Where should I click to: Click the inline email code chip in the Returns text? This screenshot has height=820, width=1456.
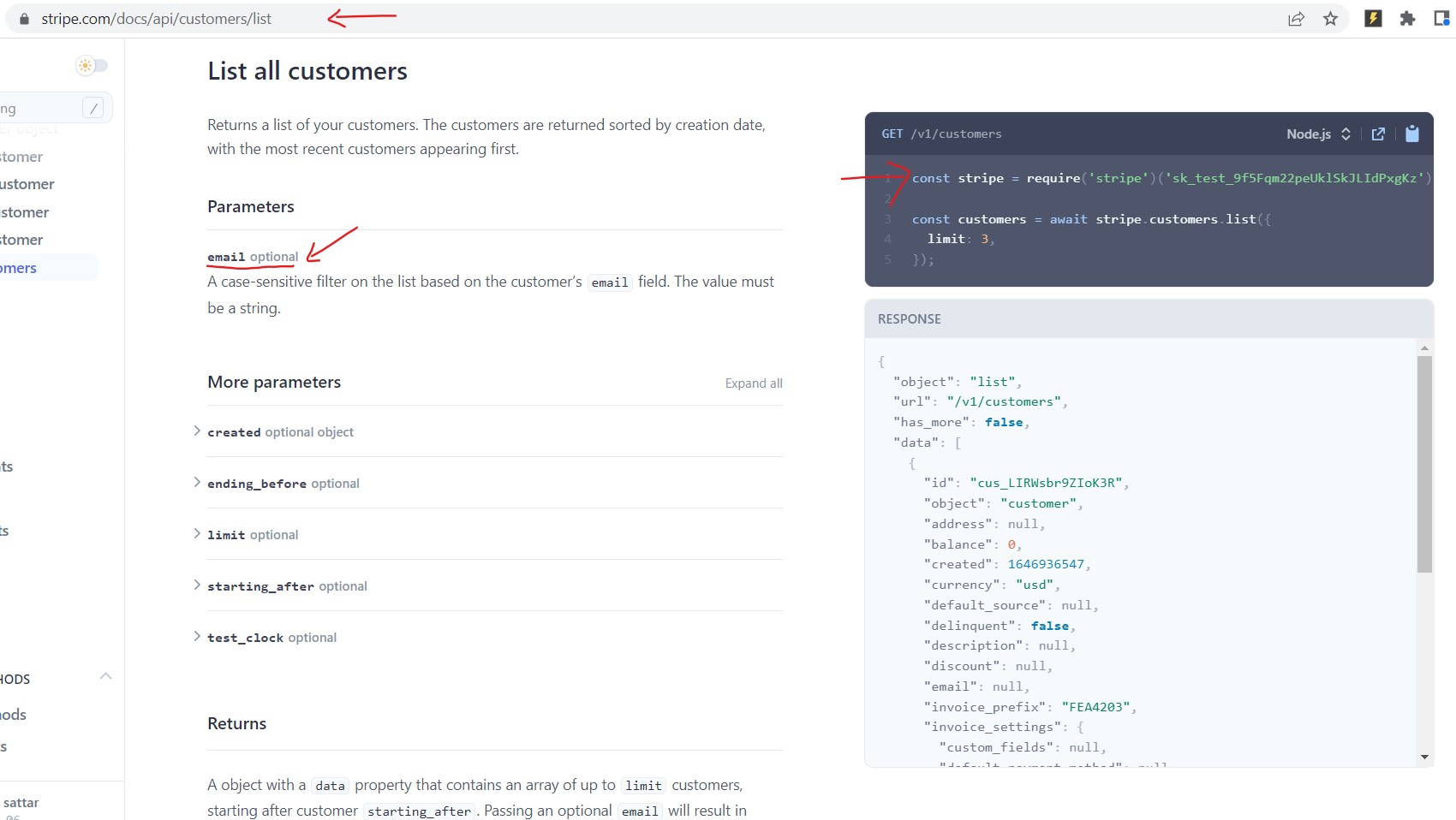click(640, 811)
